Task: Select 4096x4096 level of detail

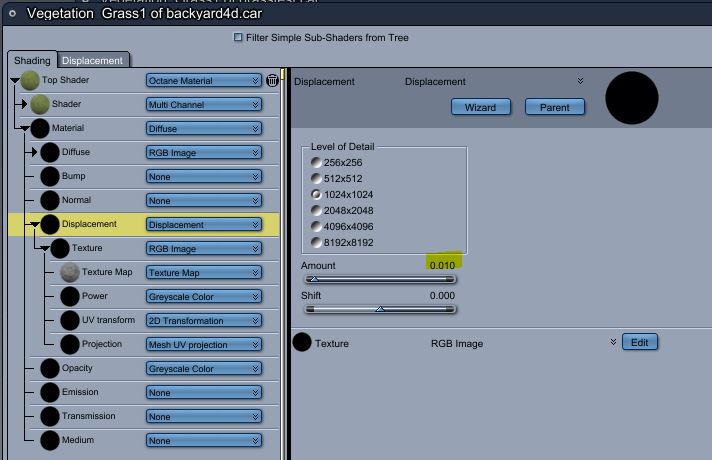Action: (x=316, y=226)
